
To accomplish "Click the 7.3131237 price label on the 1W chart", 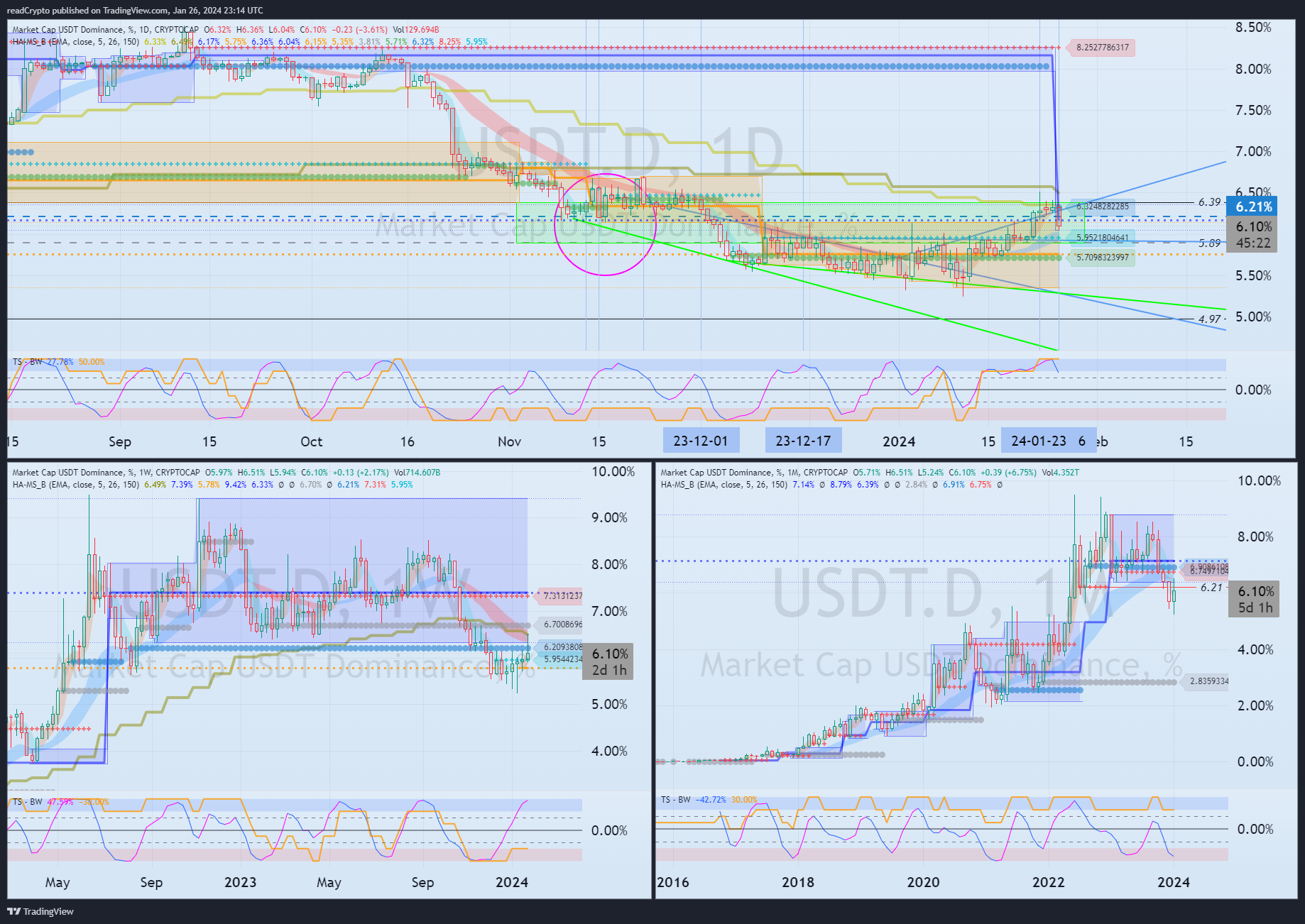I will 561,596.
